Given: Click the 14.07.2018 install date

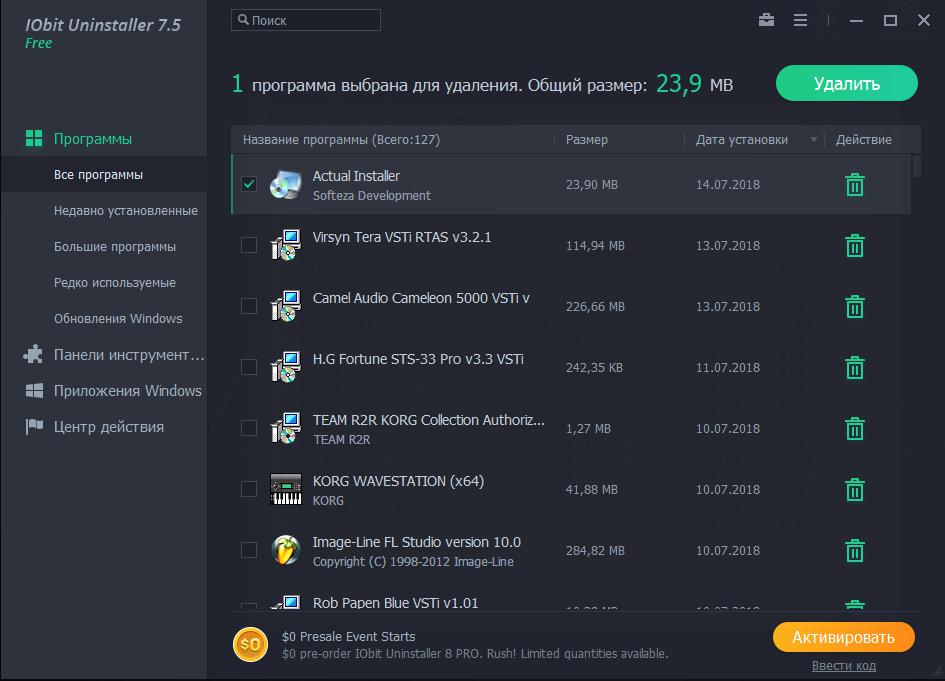Looking at the screenshot, I should click(x=727, y=184).
